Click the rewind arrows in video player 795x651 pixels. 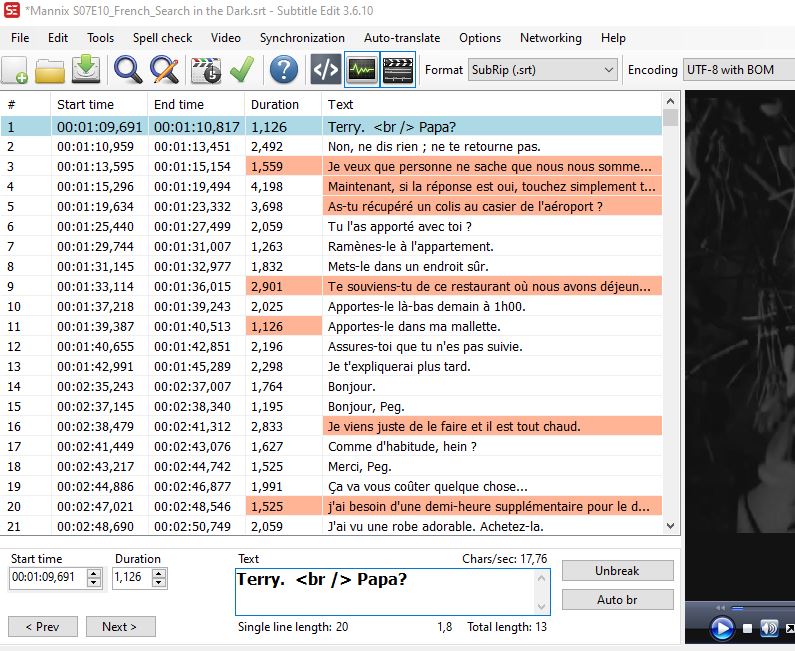coord(720,607)
